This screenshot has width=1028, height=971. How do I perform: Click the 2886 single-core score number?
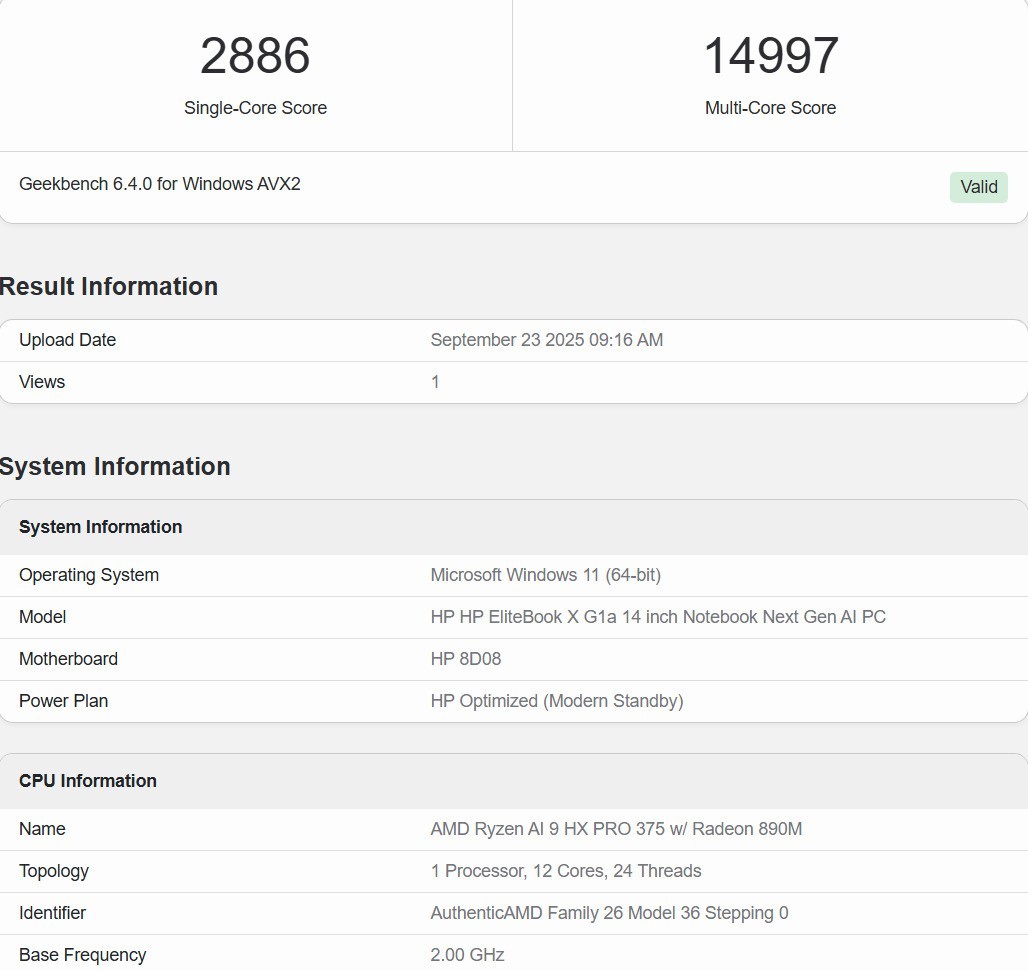click(255, 56)
